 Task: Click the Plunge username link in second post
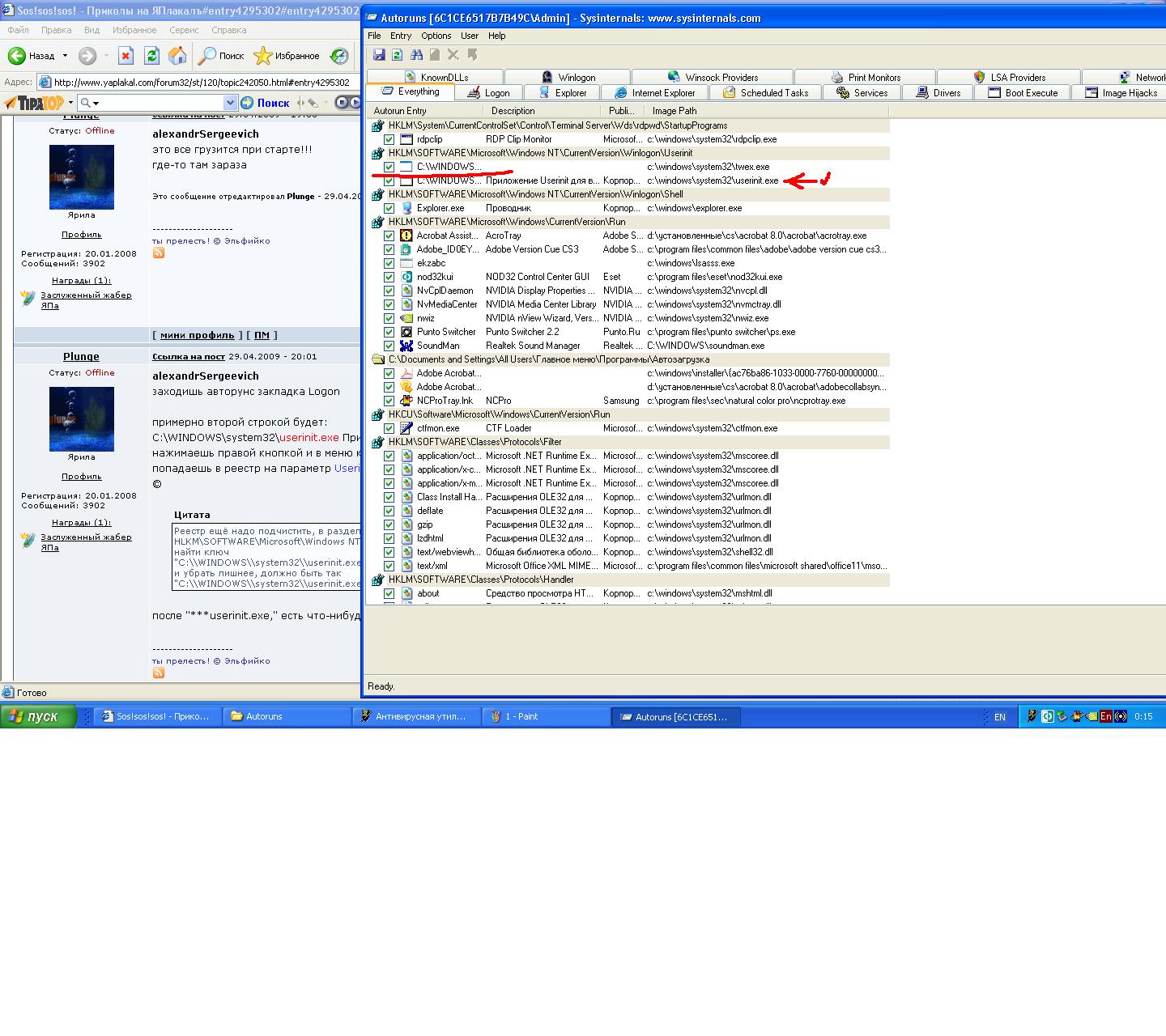point(81,357)
